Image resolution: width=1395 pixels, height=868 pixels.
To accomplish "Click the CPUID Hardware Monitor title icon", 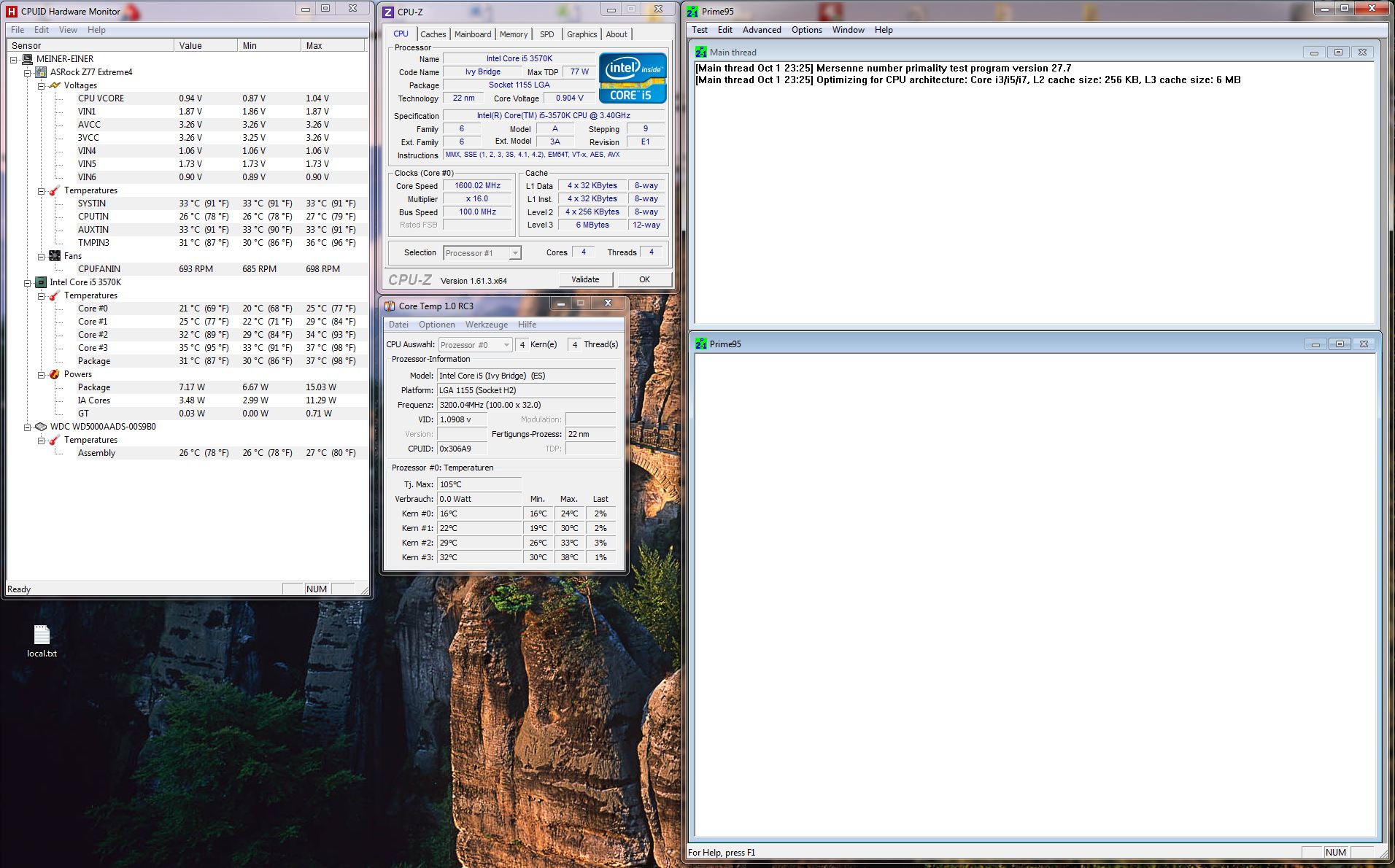I will coord(11,11).
